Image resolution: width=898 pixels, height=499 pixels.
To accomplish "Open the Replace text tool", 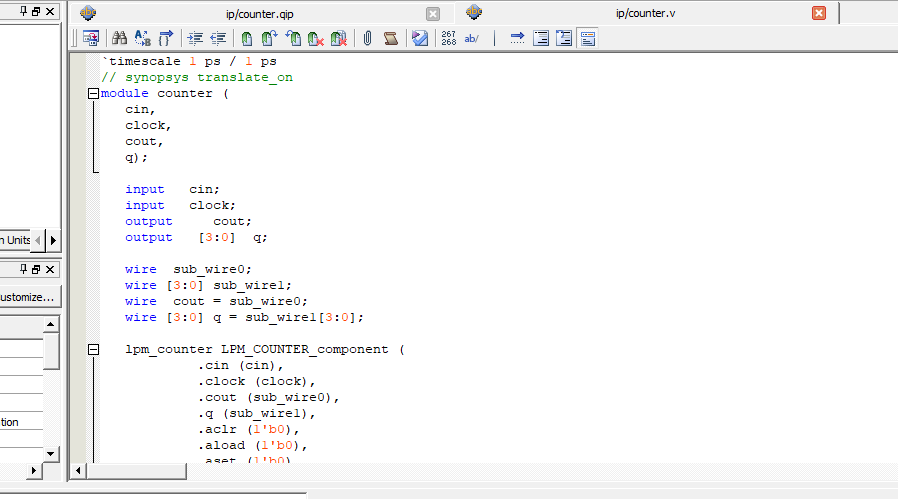I will coord(143,38).
